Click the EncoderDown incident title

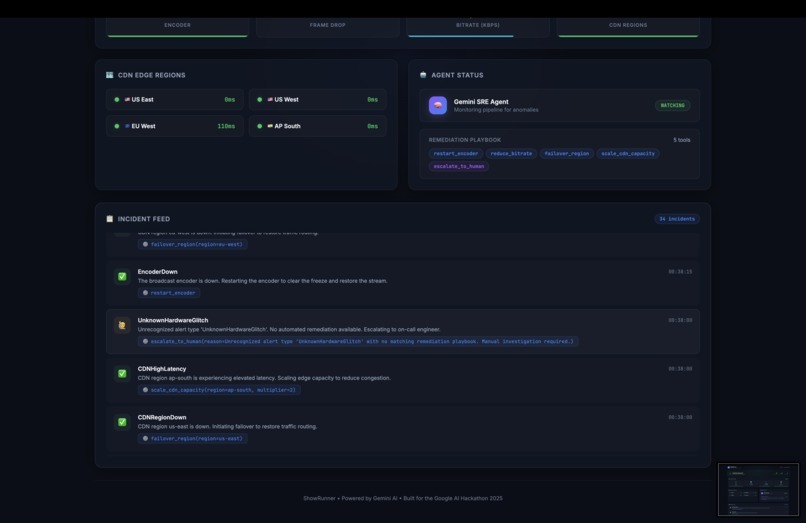coord(157,272)
